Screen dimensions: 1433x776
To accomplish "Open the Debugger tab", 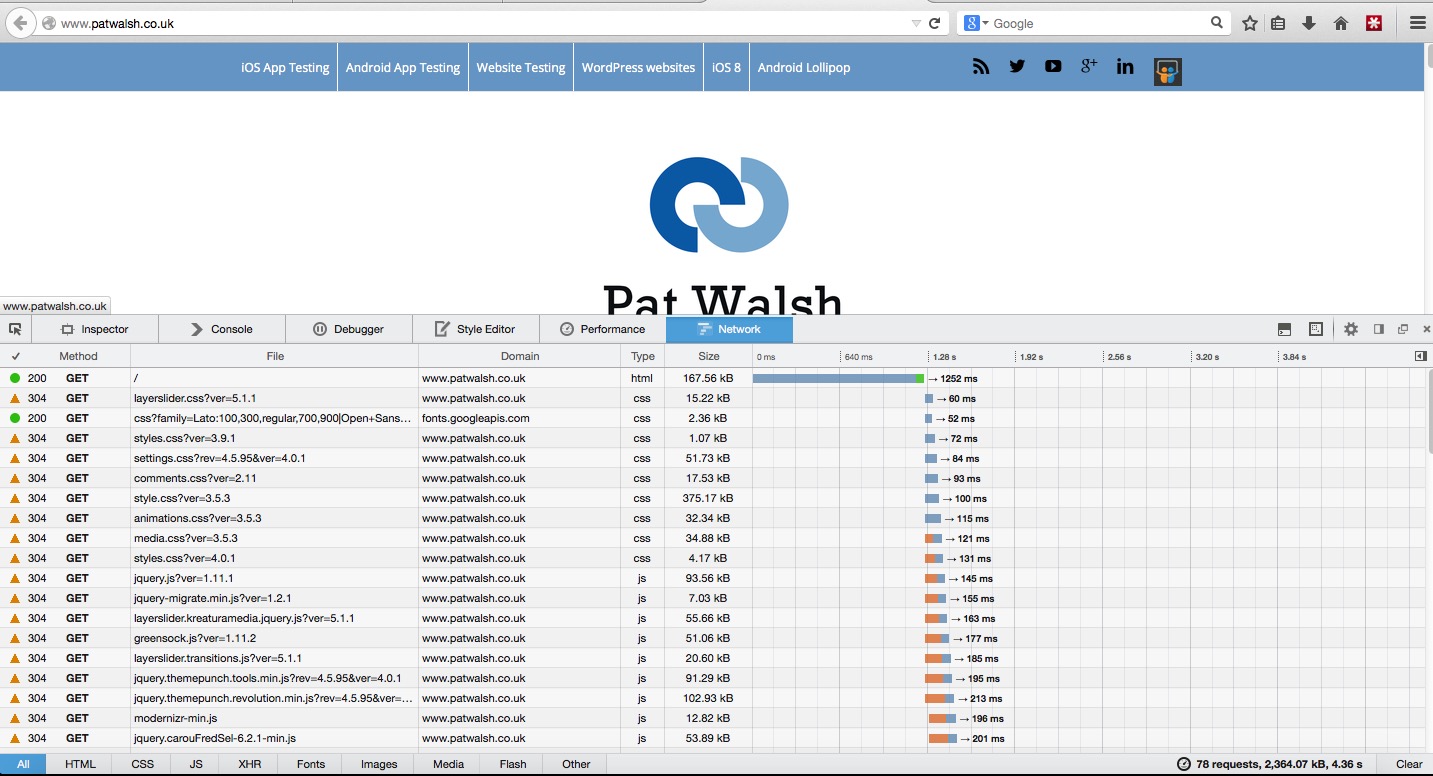I will 349,329.
